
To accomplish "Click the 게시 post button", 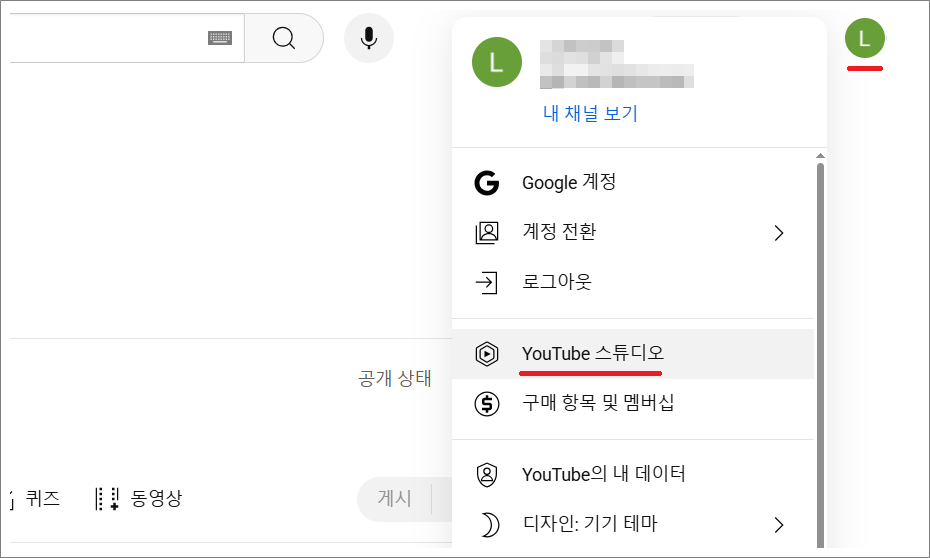I will [x=394, y=498].
